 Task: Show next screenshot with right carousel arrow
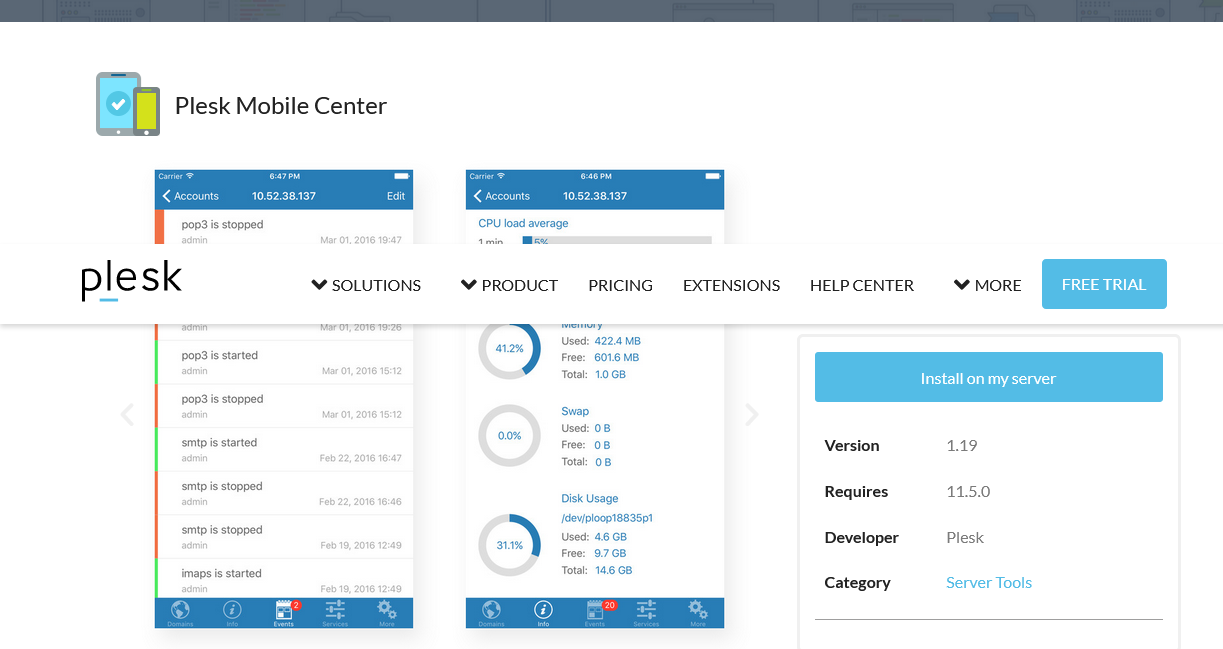point(752,414)
